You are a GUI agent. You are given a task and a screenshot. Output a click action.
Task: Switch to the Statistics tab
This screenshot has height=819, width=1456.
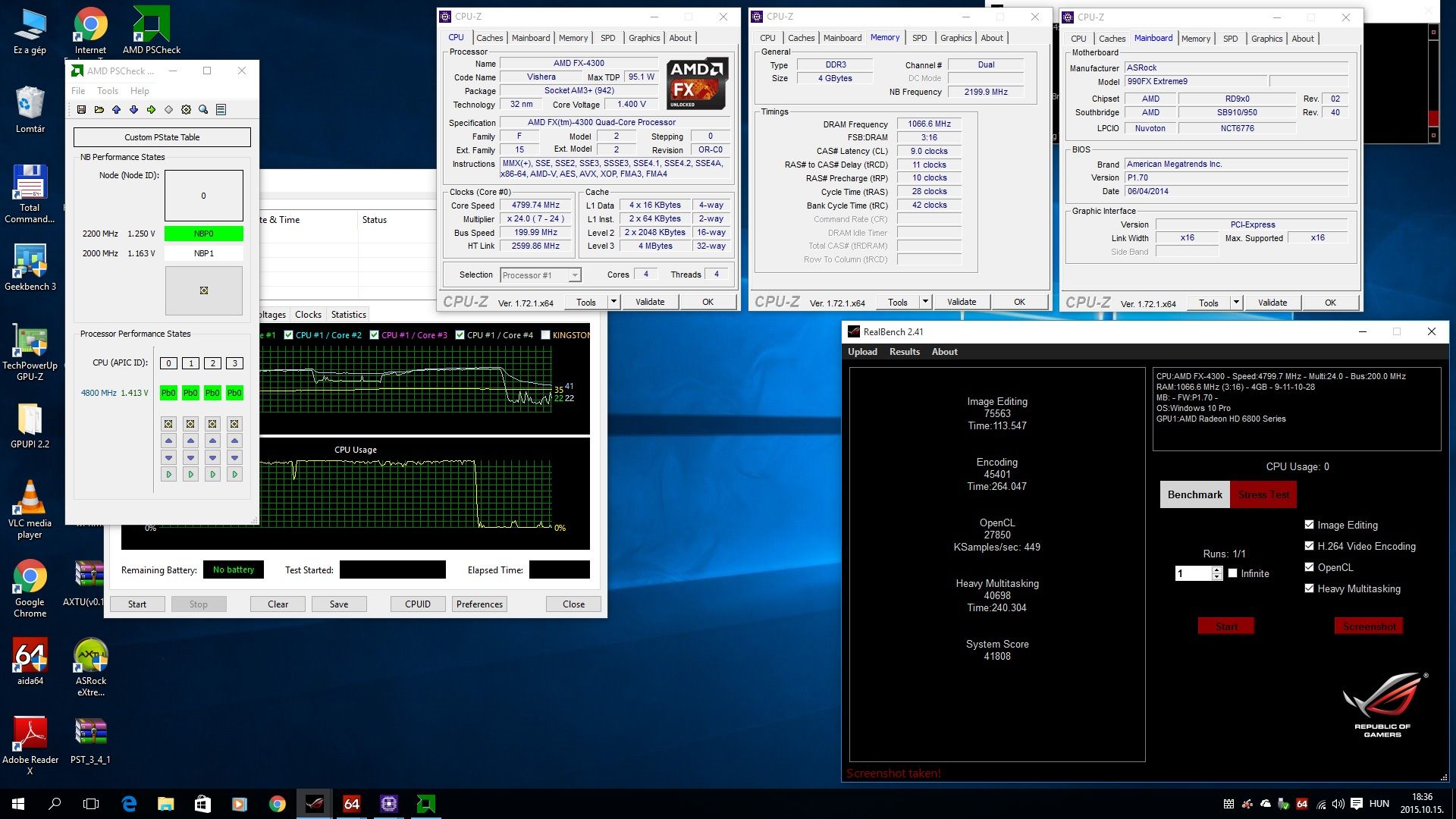348,315
